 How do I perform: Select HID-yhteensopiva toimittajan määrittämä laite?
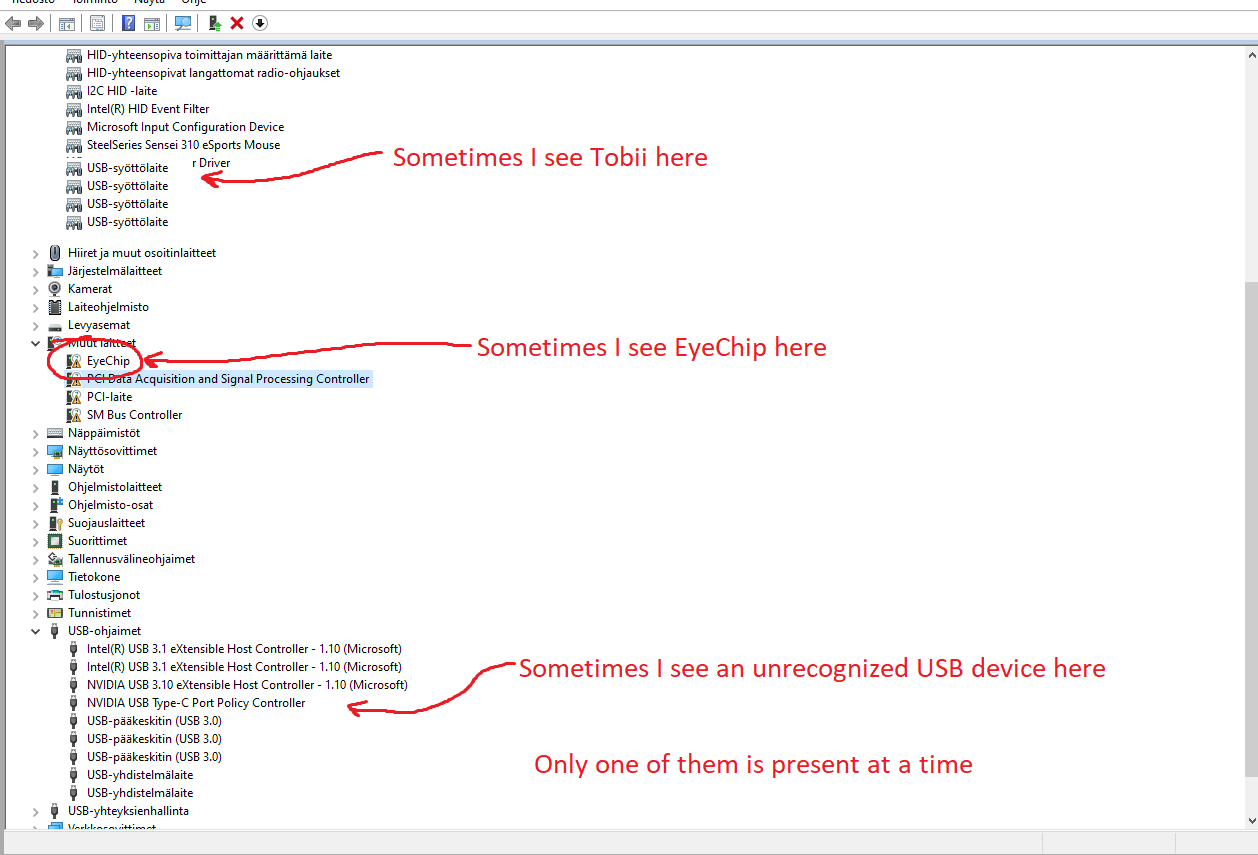click(x=209, y=55)
